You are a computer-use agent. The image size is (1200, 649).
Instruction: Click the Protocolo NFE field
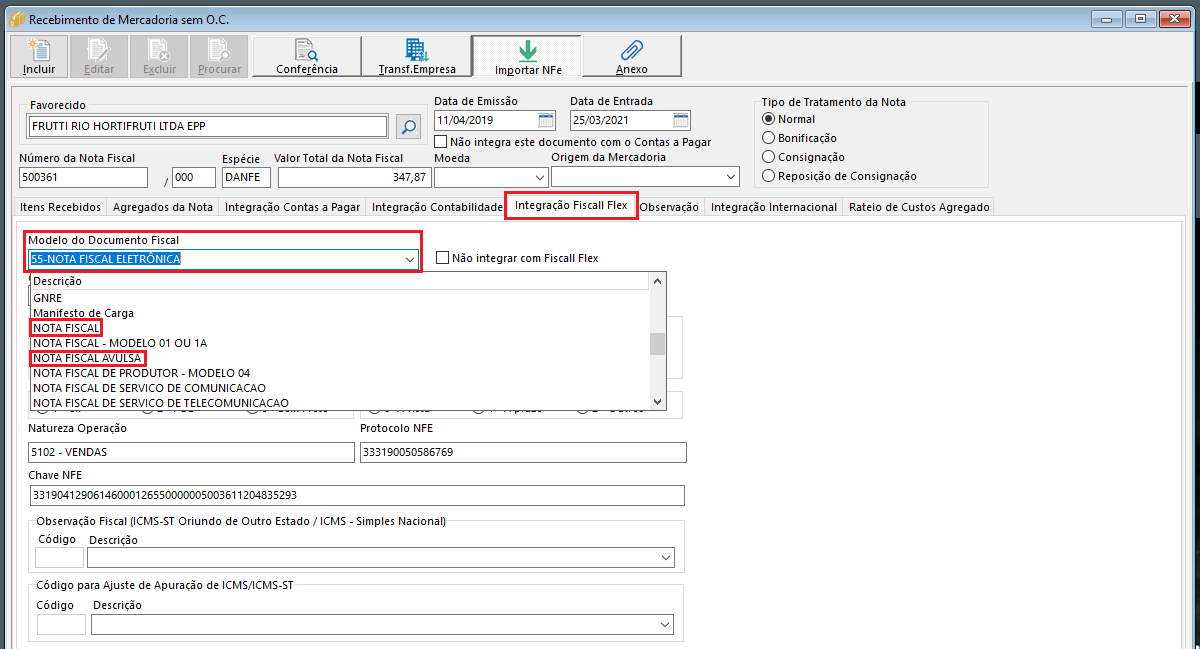pos(523,452)
